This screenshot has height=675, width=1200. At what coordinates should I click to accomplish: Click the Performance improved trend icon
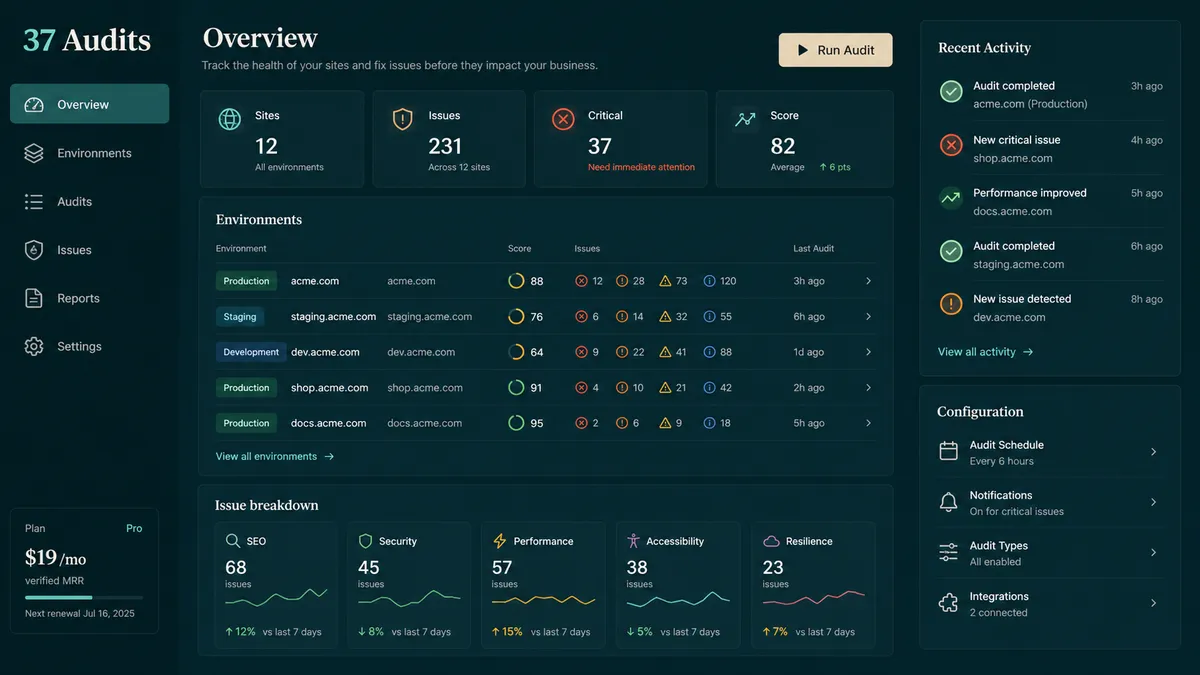951,198
